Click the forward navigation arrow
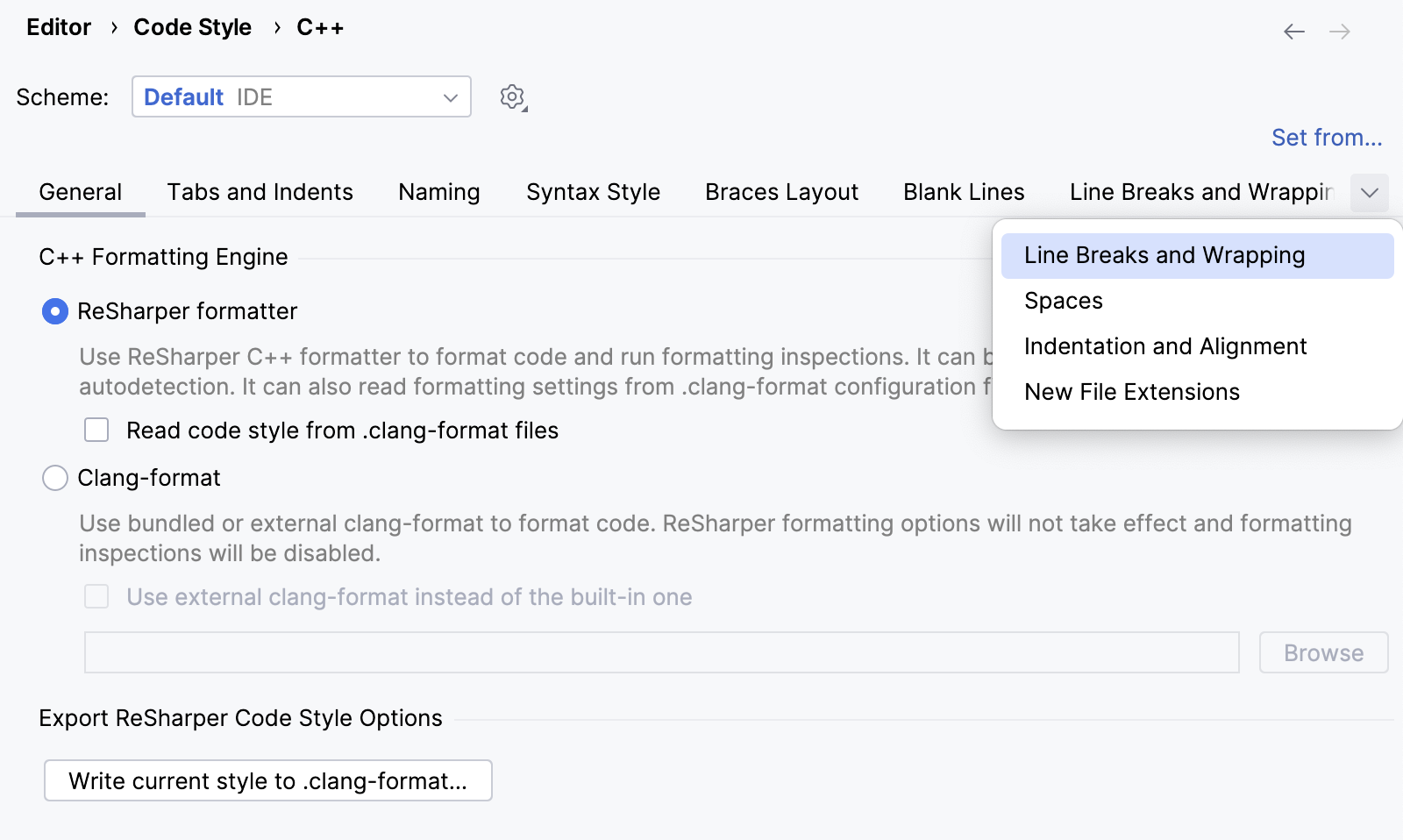 coord(1340,32)
